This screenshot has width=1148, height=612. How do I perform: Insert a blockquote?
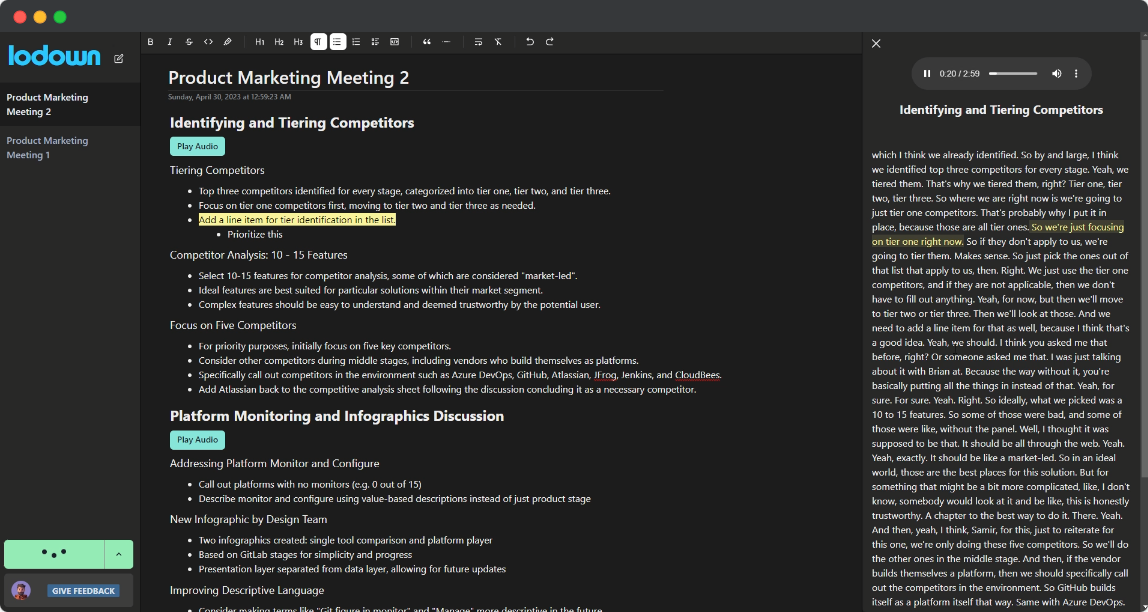[427, 42]
